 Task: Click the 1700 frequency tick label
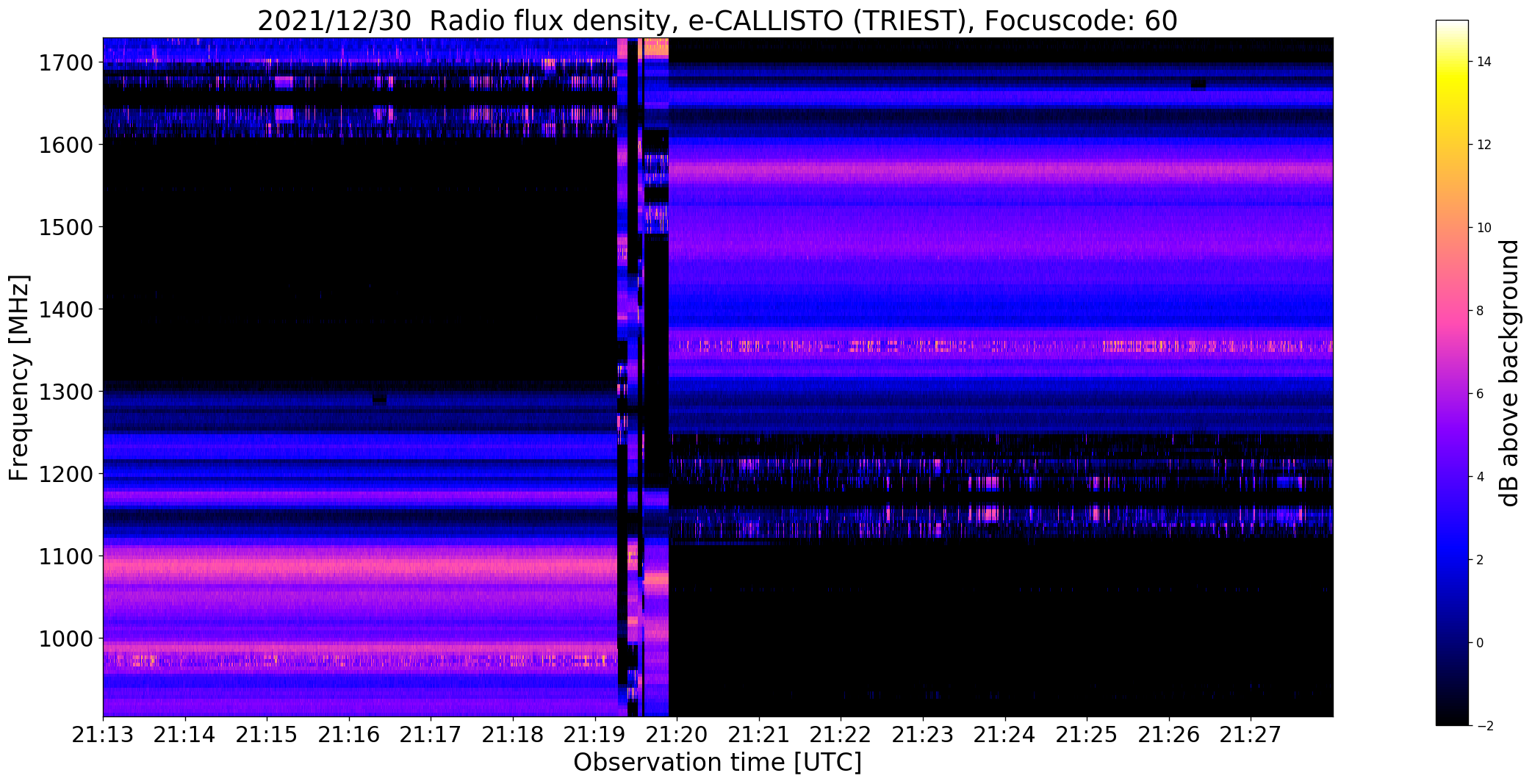coord(65,63)
